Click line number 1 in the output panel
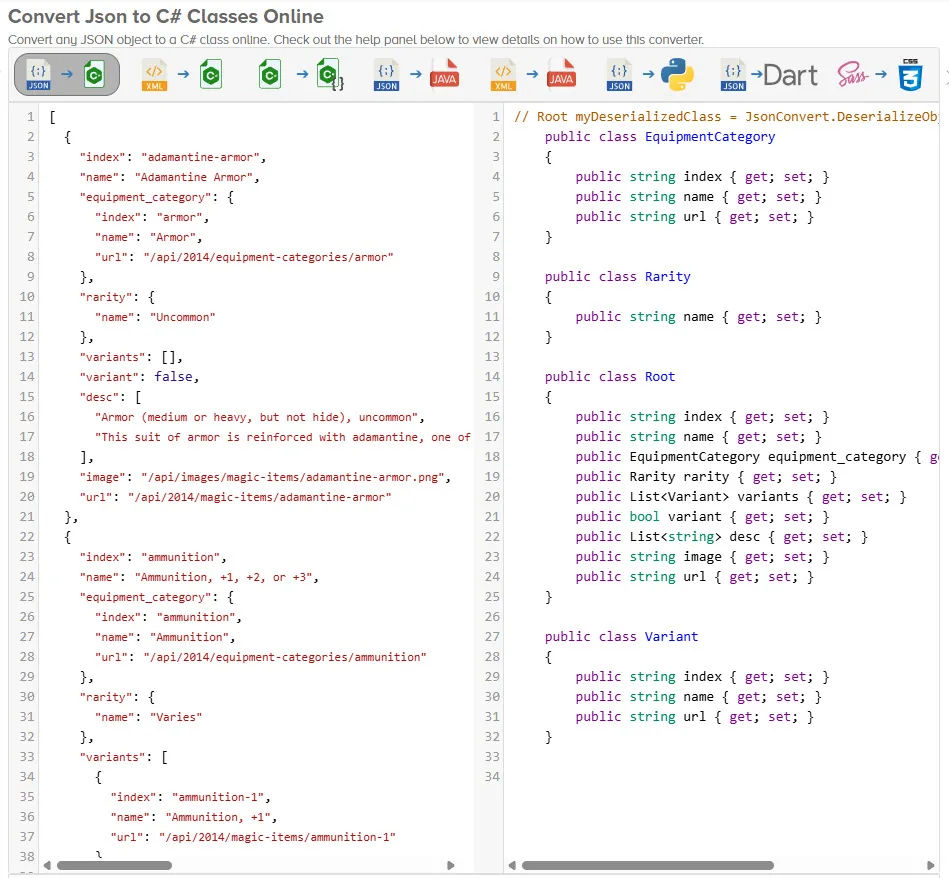This screenshot has width=949, height=878. (495, 116)
